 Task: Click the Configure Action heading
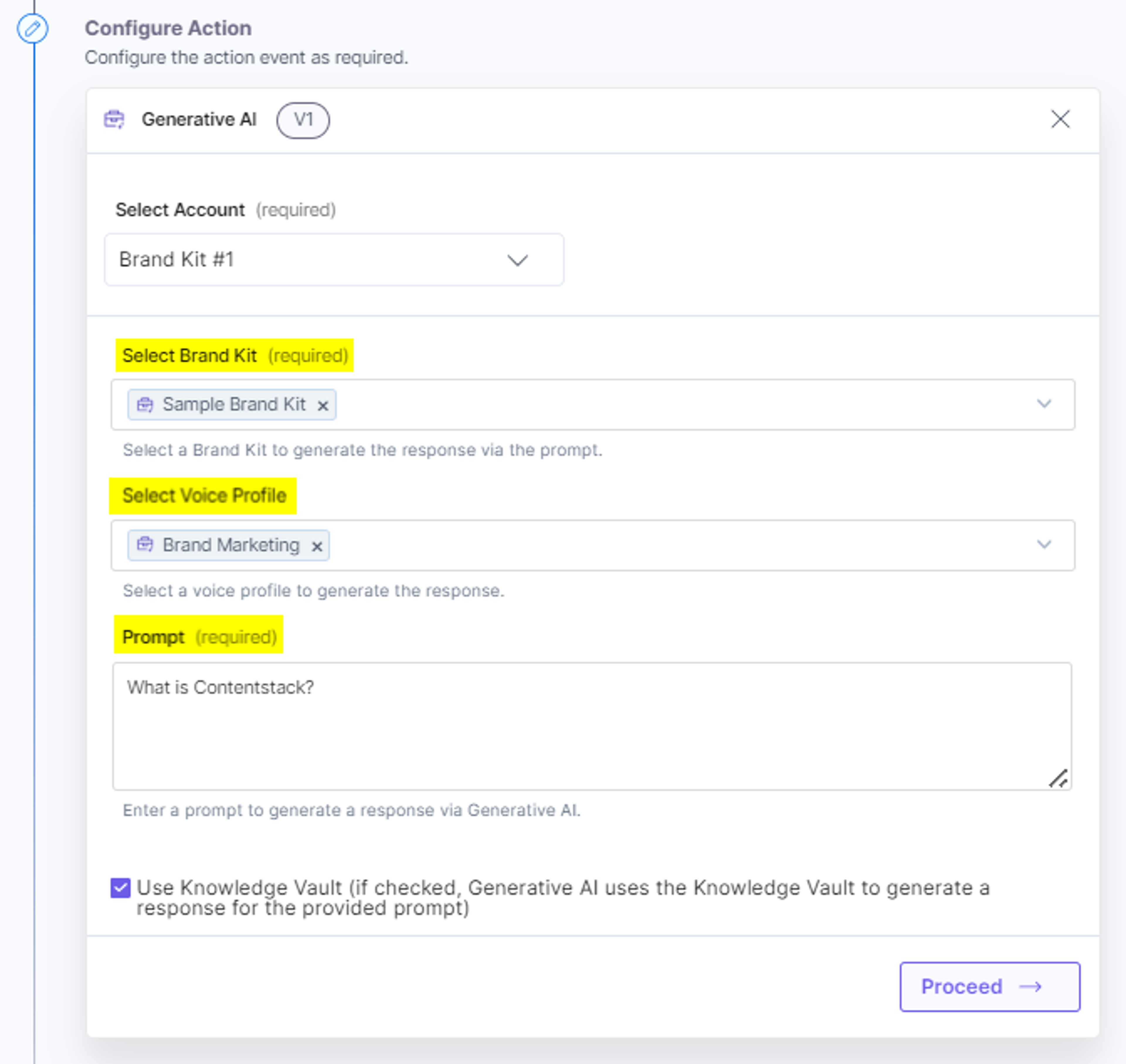coord(168,28)
